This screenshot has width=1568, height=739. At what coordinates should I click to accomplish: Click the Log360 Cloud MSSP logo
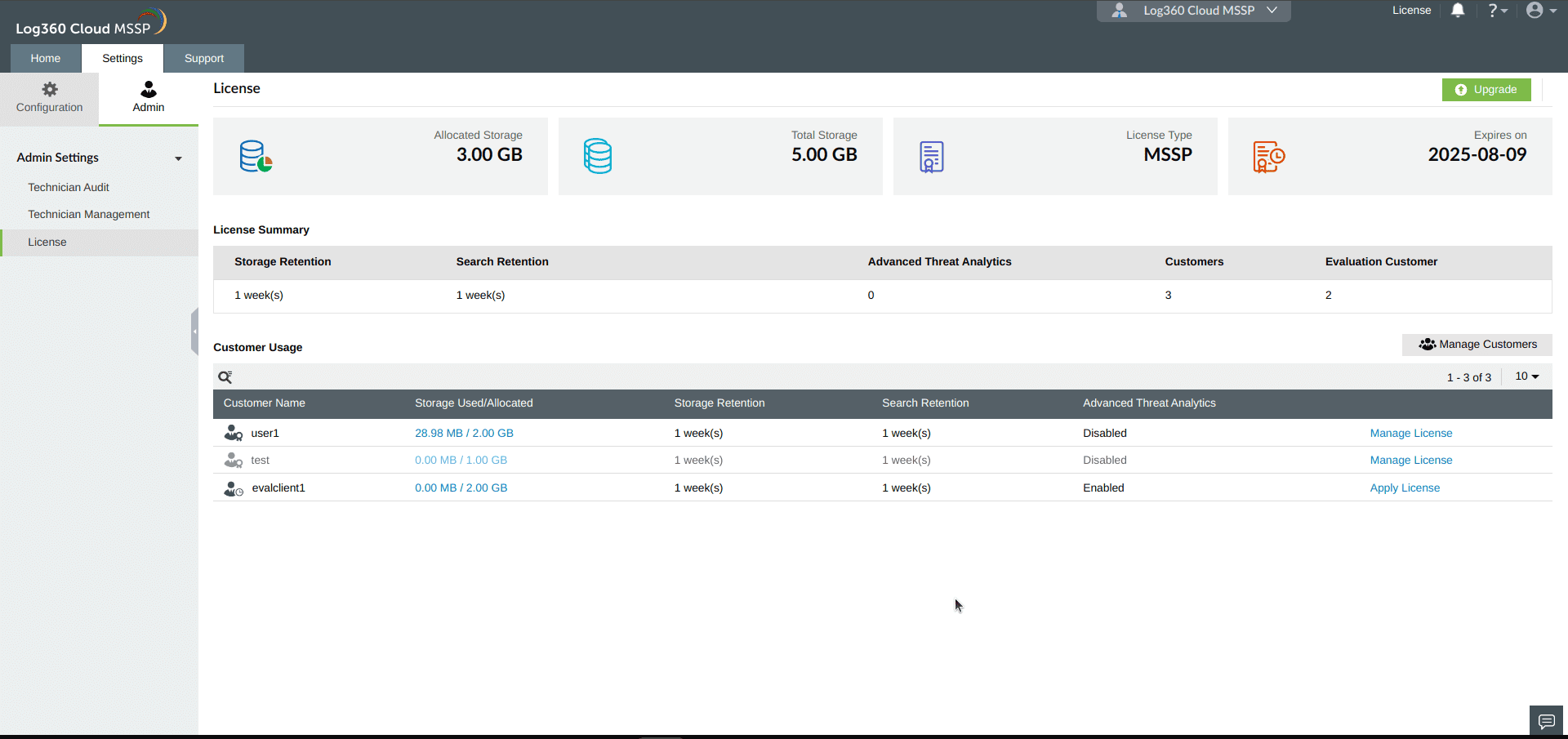[90, 22]
